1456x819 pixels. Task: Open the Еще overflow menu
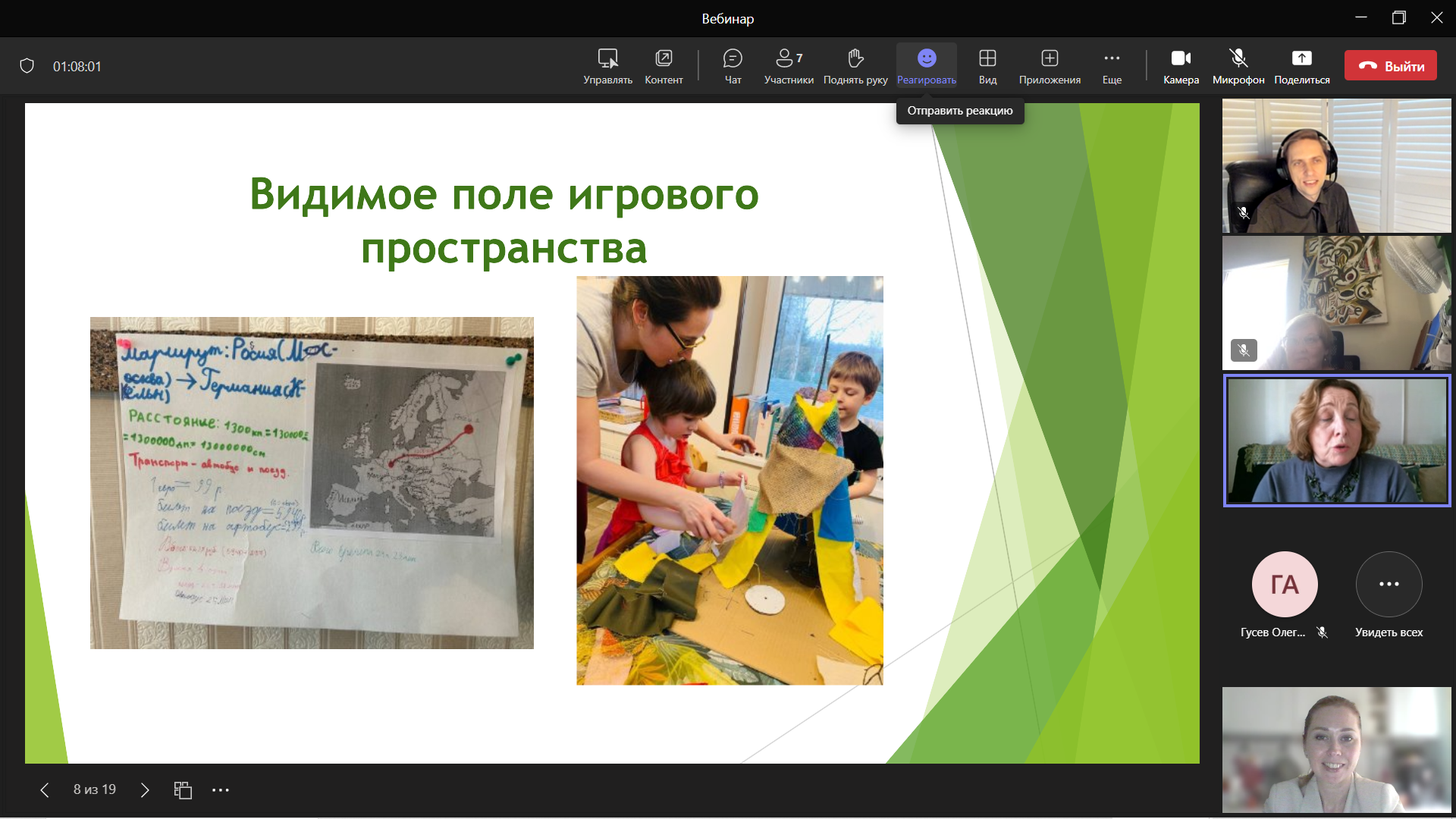point(1111,65)
